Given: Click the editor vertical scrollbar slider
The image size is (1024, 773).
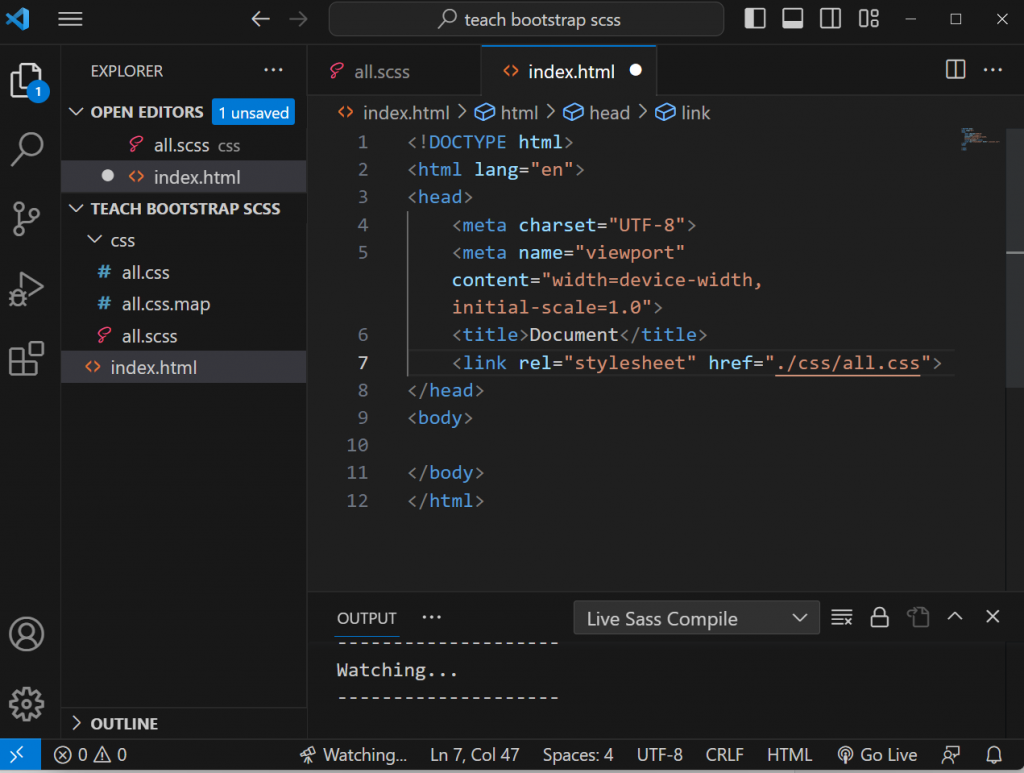Looking at the screenshot, I should pyautogui.click(x=1015, y=258).
